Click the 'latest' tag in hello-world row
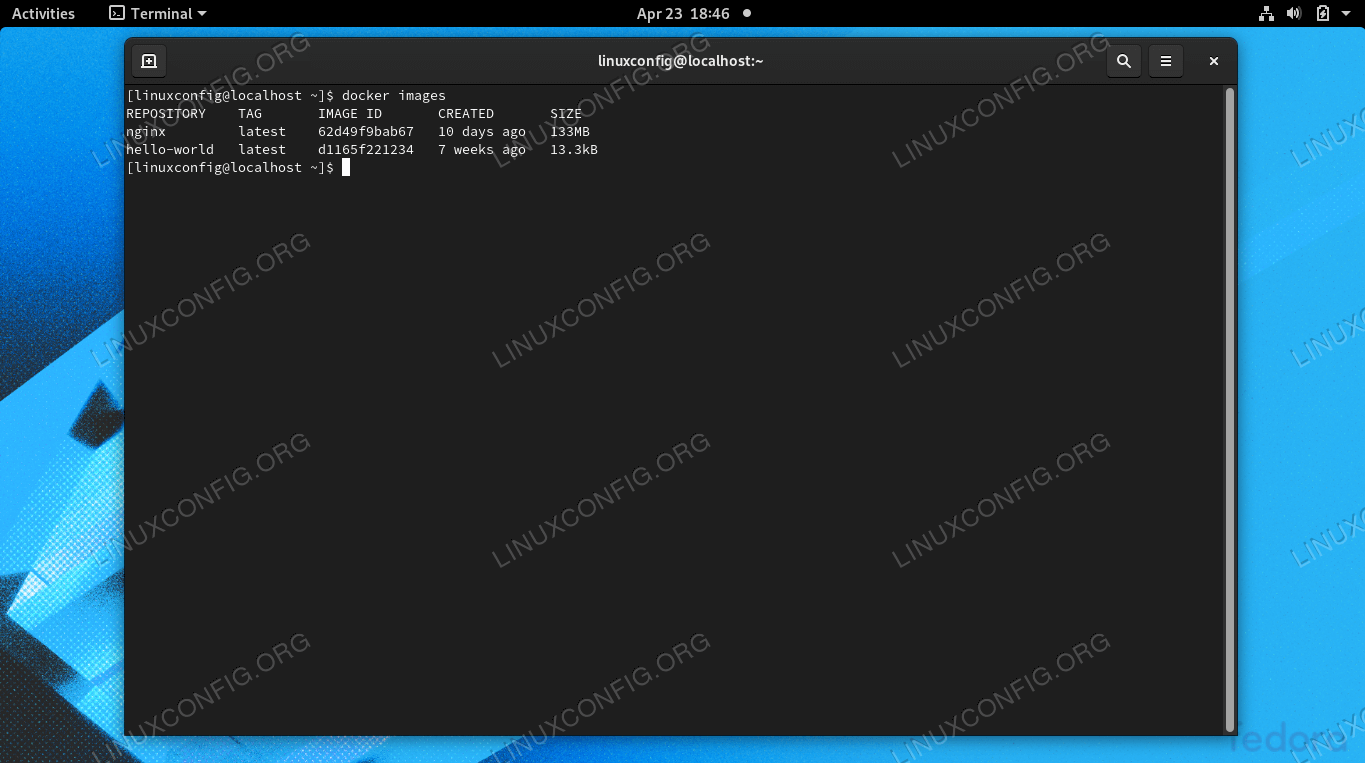 coord(262,150)
